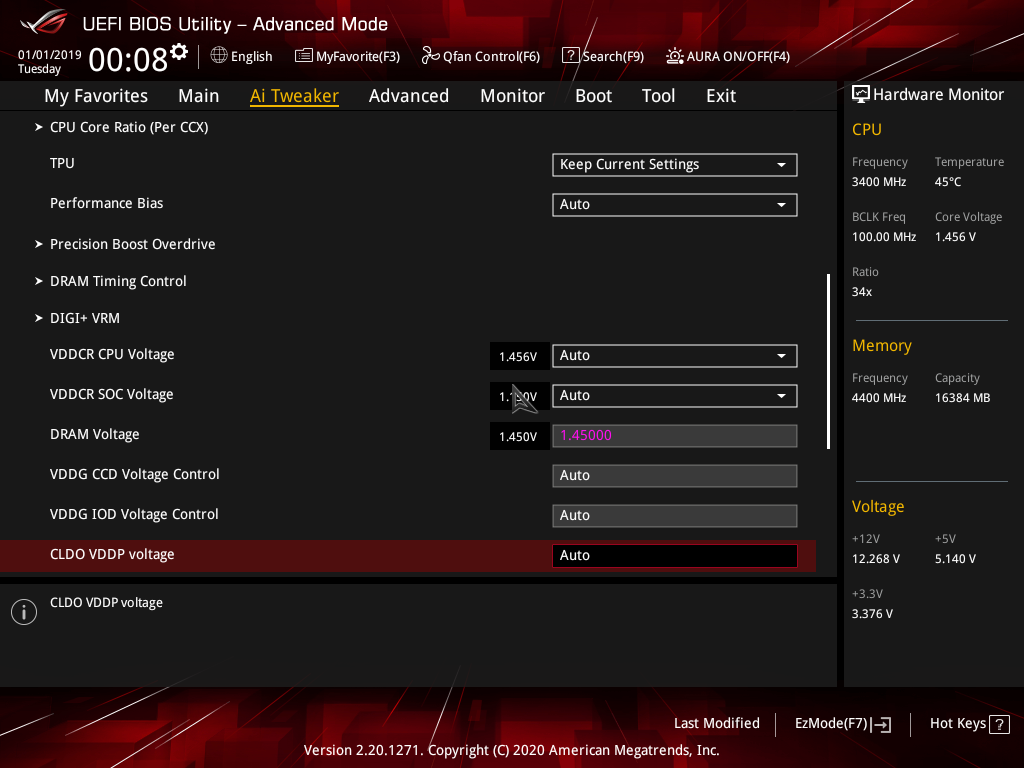Click the Performance Bias label
The width and height of the screenshot is (1024, 768).
(x=106, y=203)
